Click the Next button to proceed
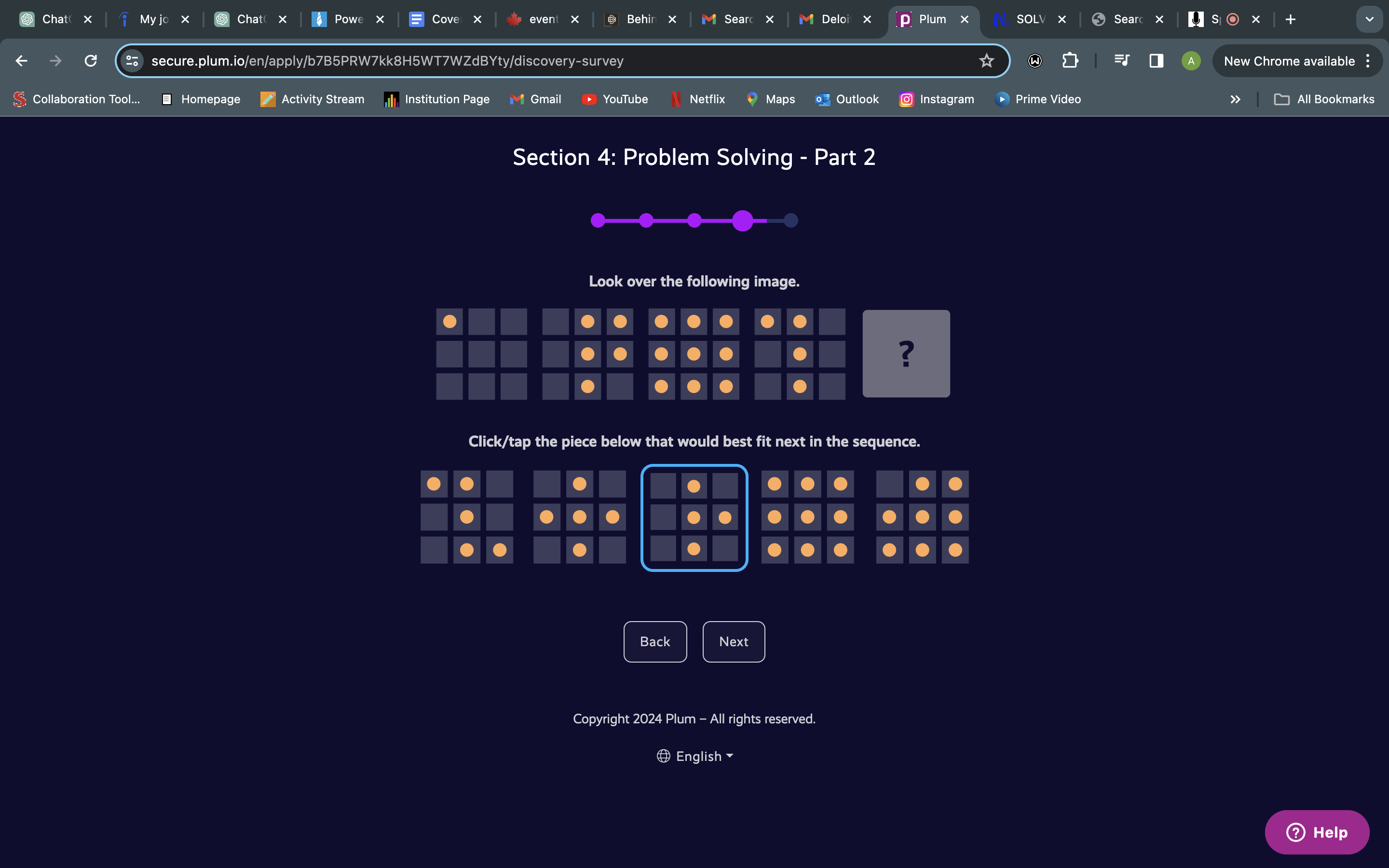 (x=733, y=641)
